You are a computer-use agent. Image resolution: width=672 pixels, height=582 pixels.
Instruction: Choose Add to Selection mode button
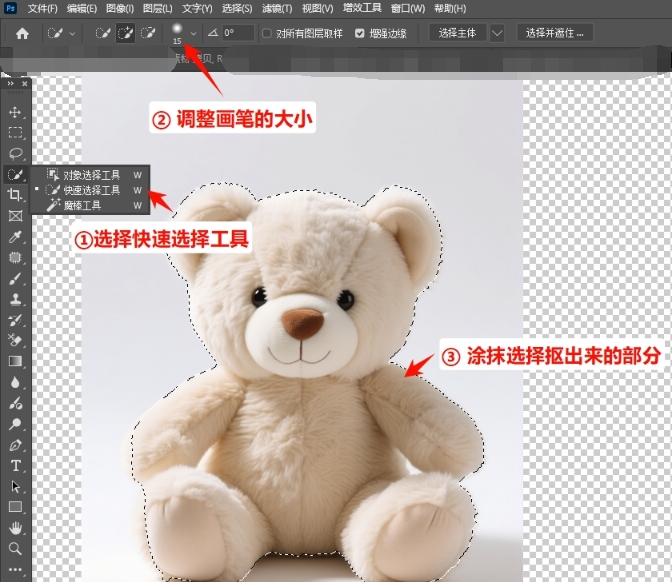126,33
